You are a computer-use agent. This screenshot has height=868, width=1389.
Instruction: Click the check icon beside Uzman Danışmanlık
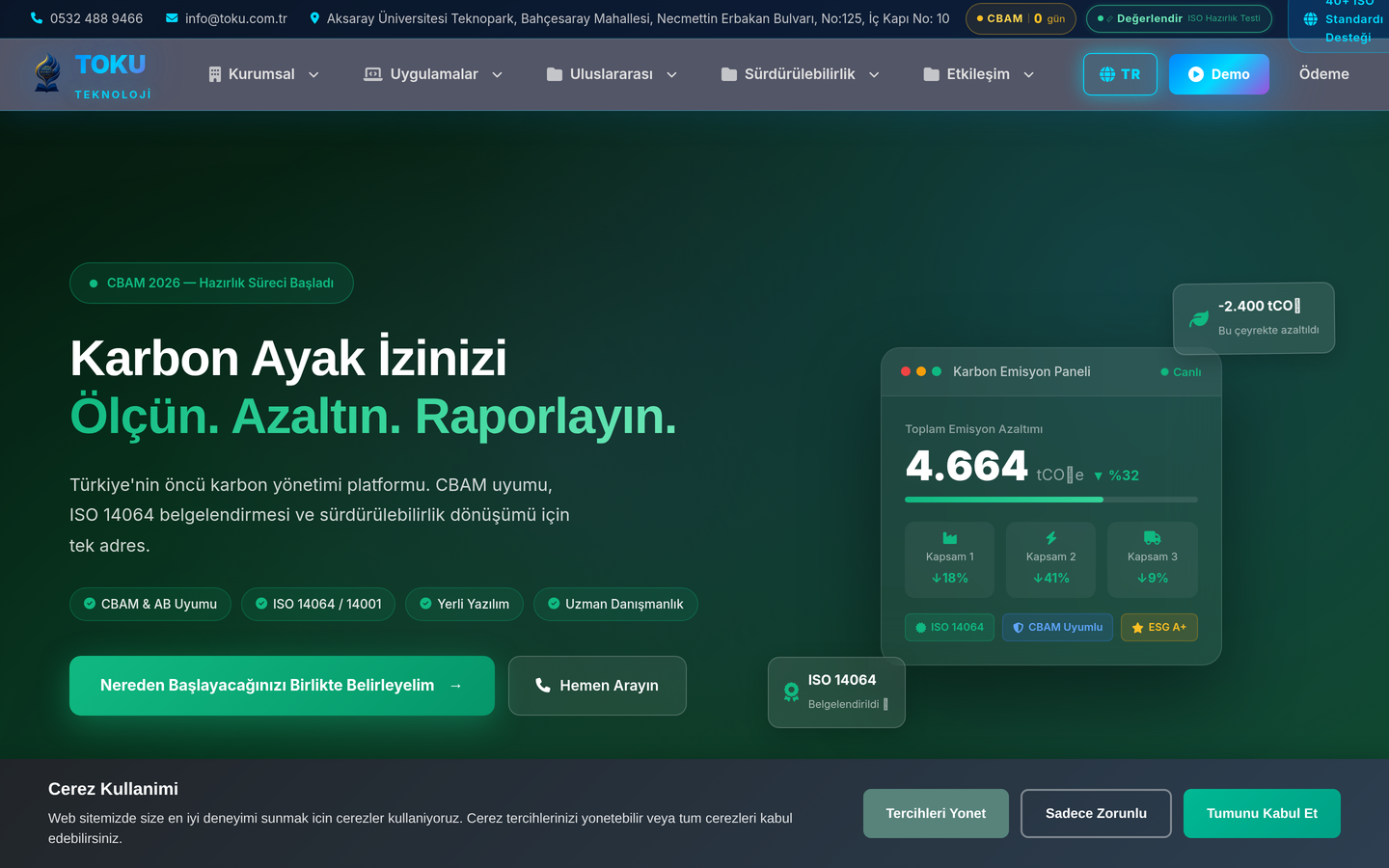pos(554,604)
